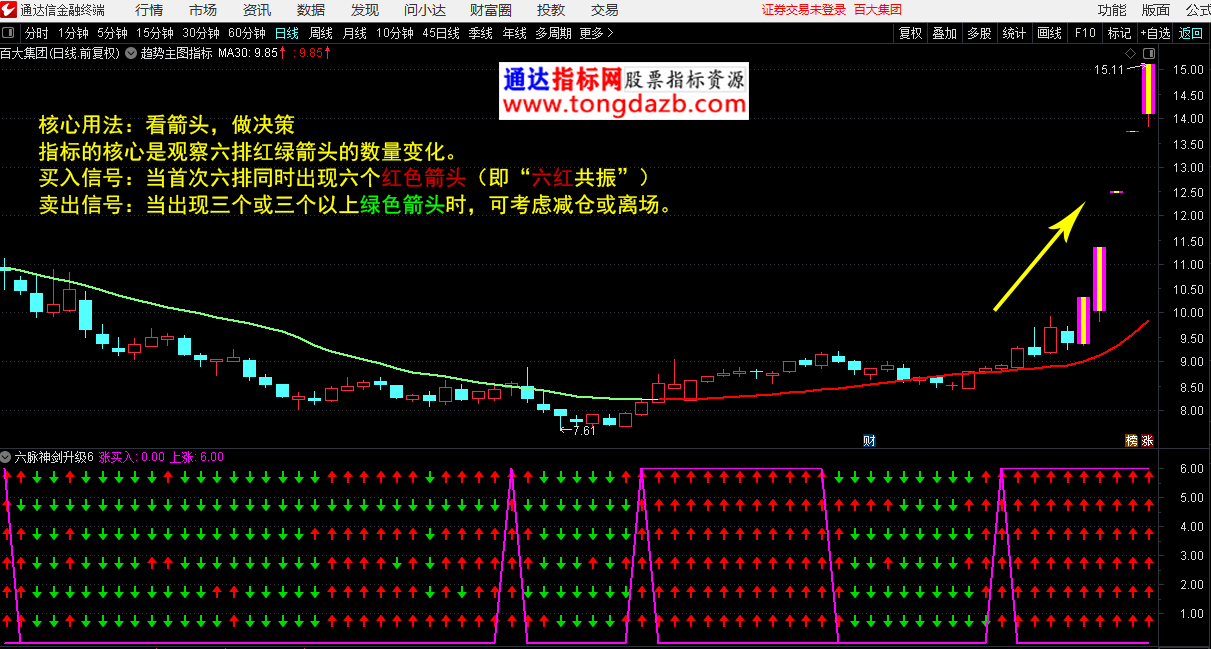This screenshot has width=1211, height=649.
Task: Open the 投教 menu
Action: 551,10
